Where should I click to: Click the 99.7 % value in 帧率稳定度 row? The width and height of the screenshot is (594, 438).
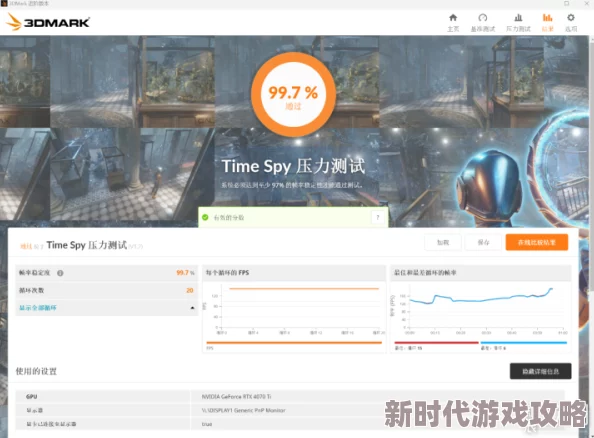coord(185,272)
